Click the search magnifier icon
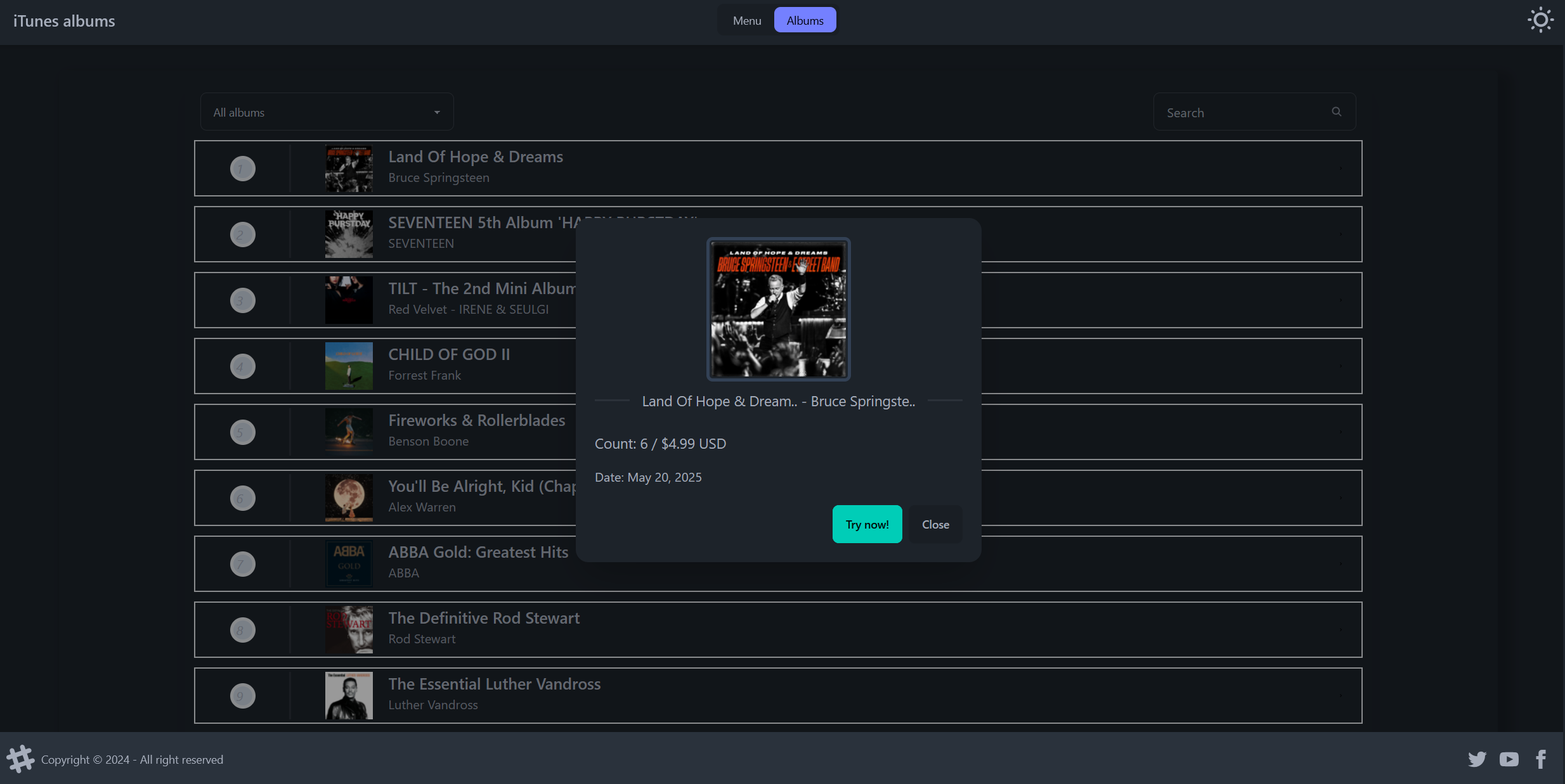 (1337, 112)
